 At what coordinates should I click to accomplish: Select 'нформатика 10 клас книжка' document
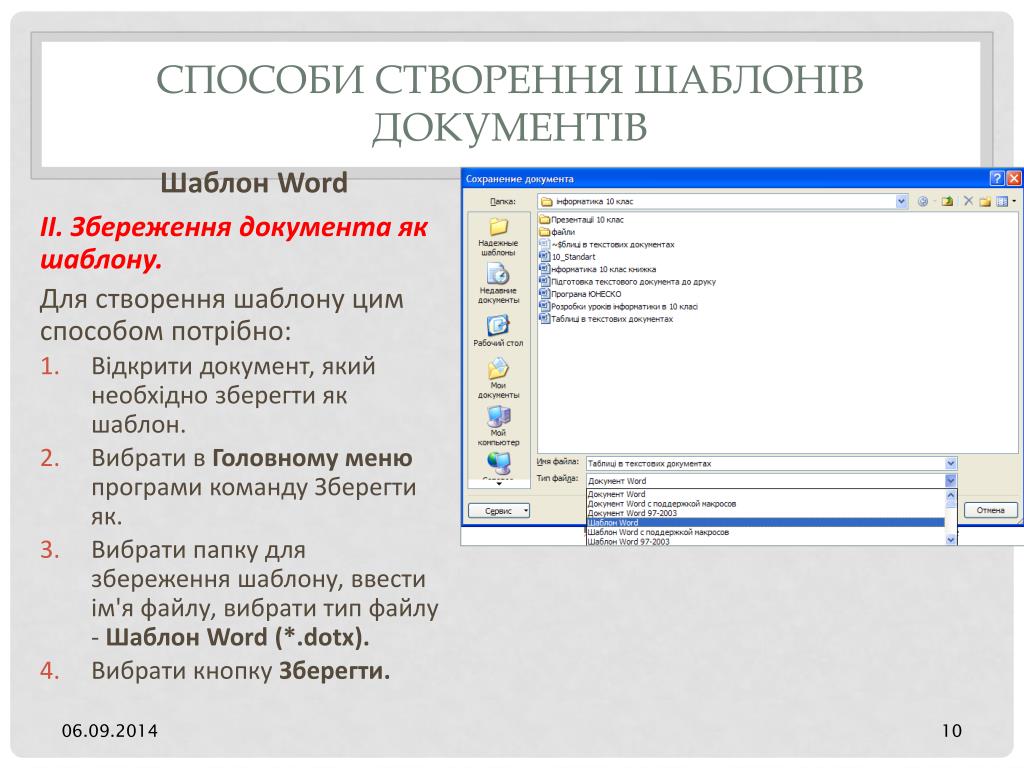click(598, 269)
